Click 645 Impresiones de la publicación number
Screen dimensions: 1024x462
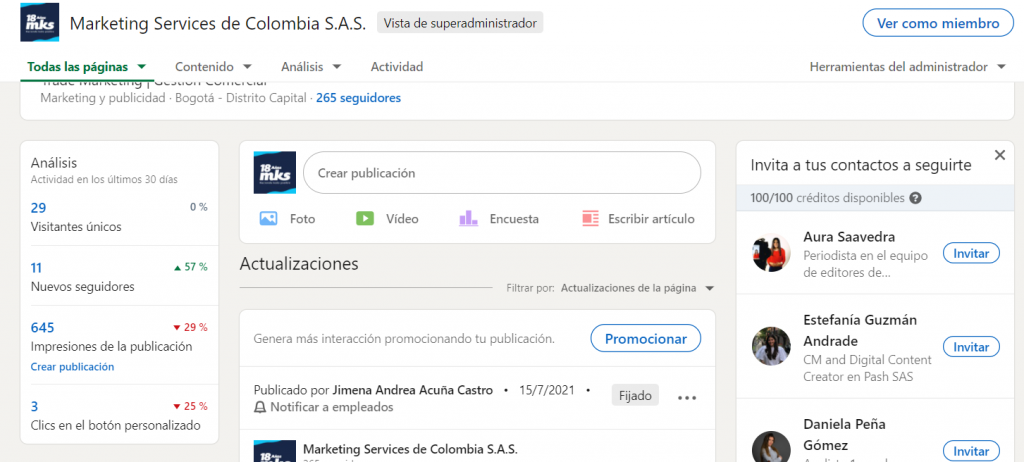point(42,327)
